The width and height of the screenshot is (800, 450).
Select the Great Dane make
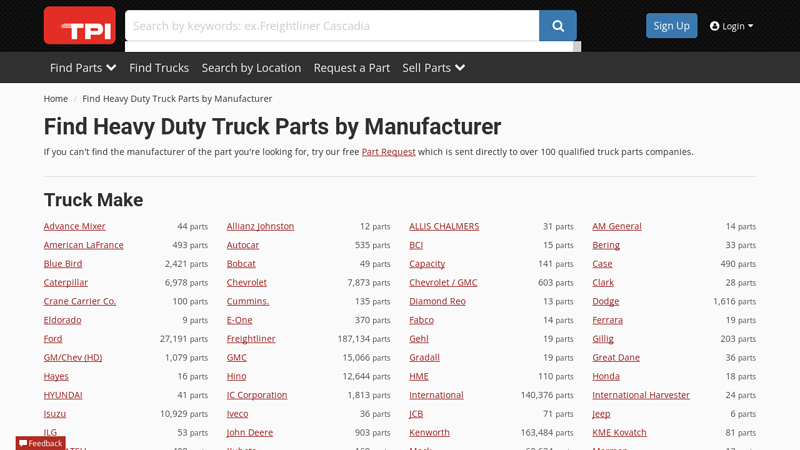coord(616,358)
